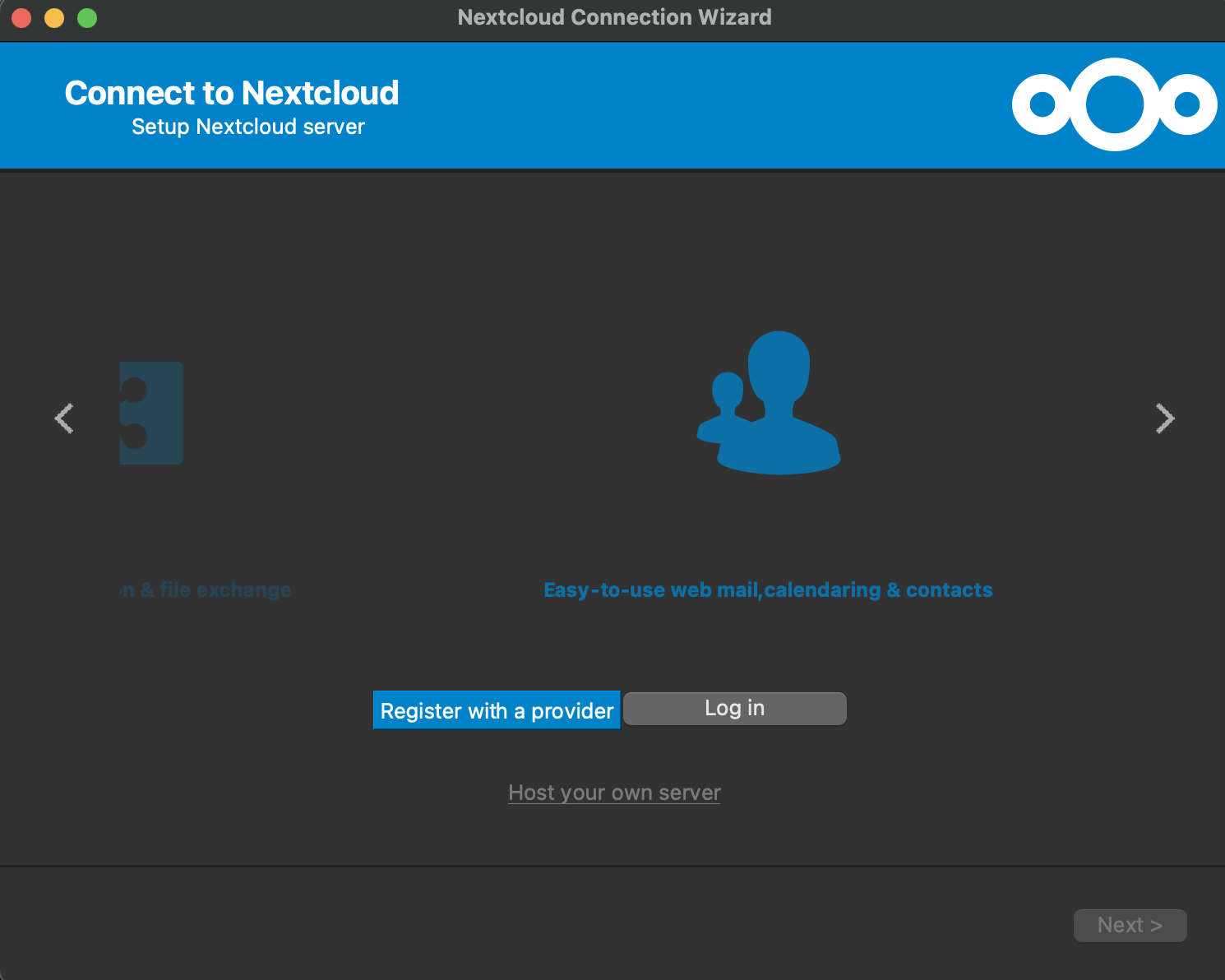
Task: Click the Nextcloud Connection Wizard title bar text
Action: (x=614, y=17)
